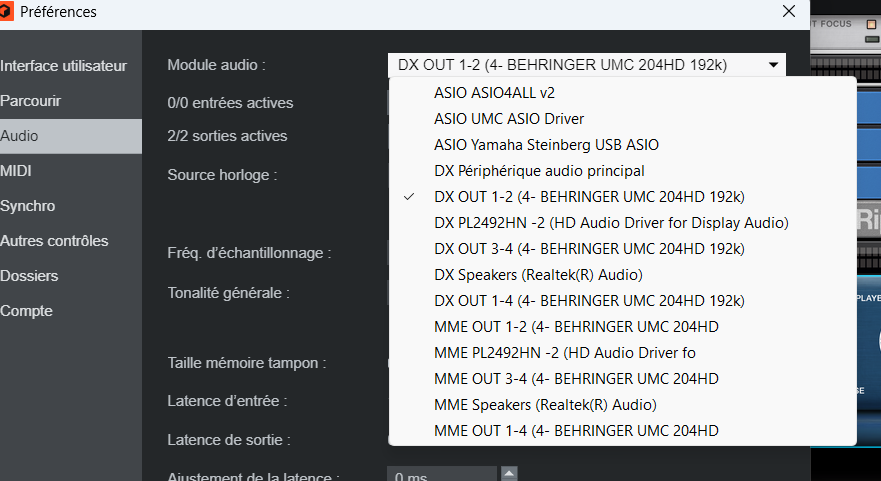Open Synchro preferences section

point(71,206)
